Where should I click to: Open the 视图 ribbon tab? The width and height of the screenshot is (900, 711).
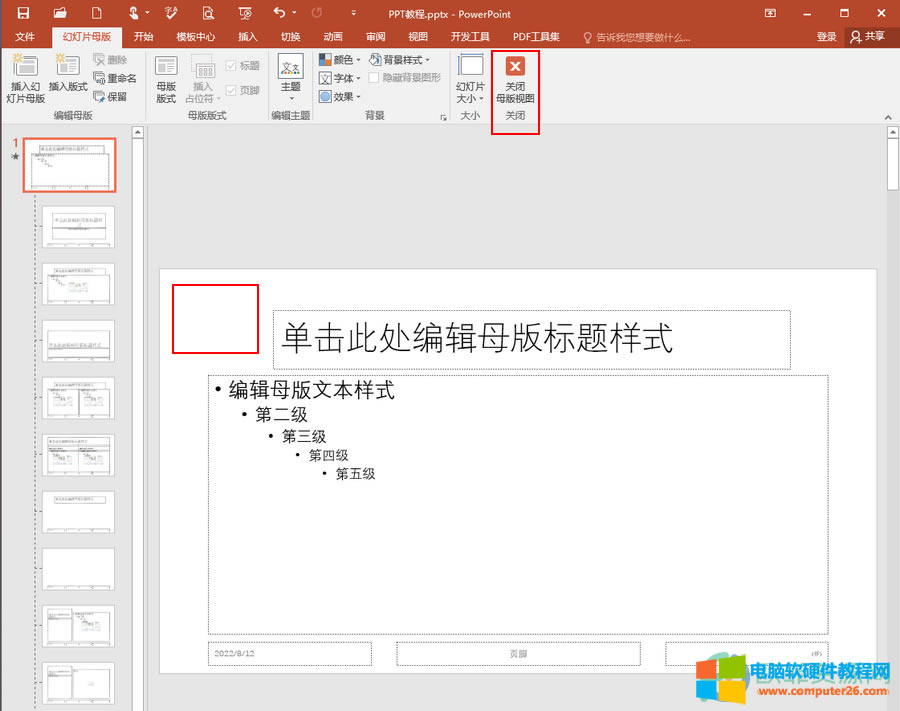tap(418, 36)
